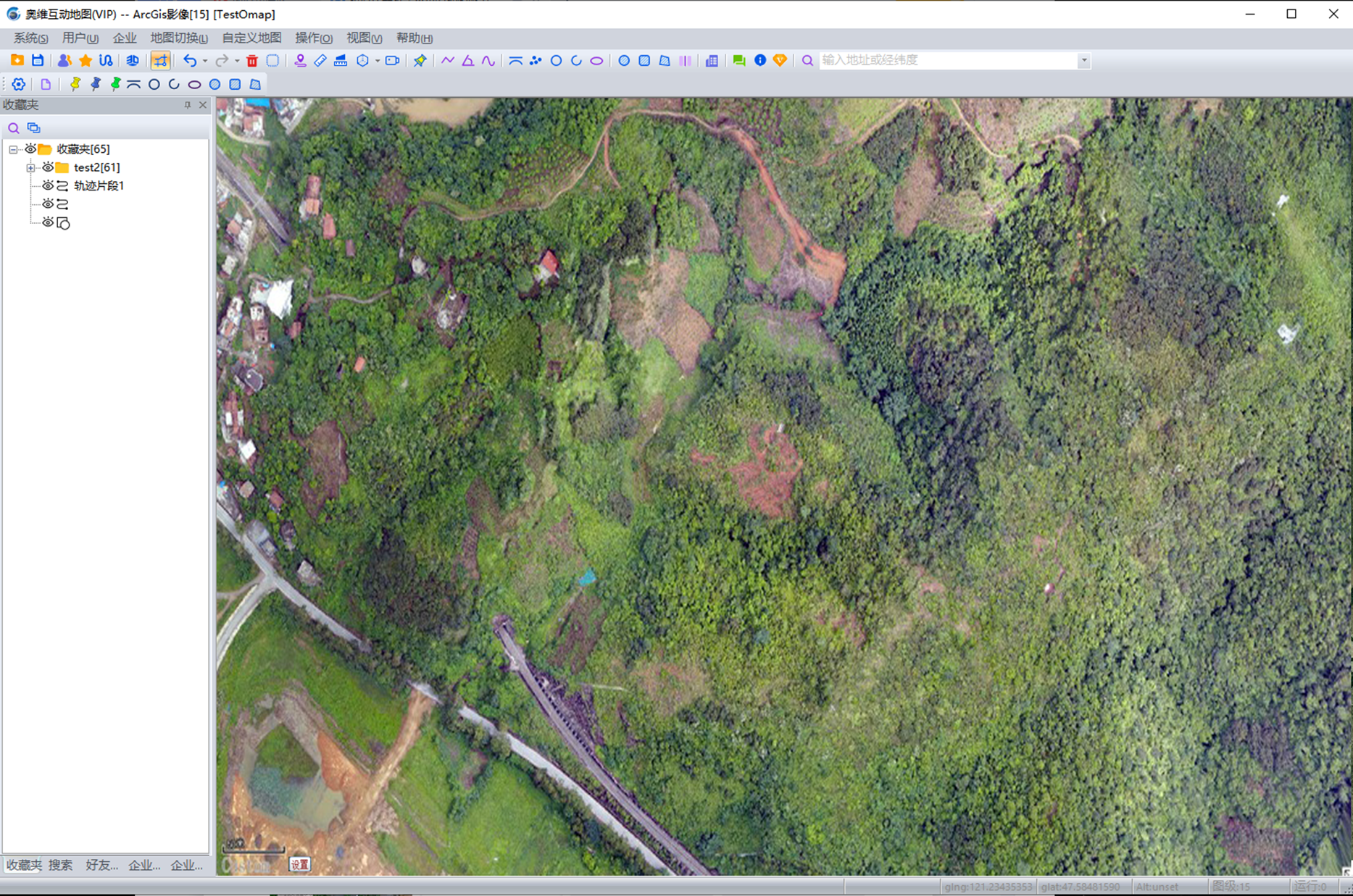
Task: Switch to the 搜索 tab at panel bottom
Action: tap(60, 865)
